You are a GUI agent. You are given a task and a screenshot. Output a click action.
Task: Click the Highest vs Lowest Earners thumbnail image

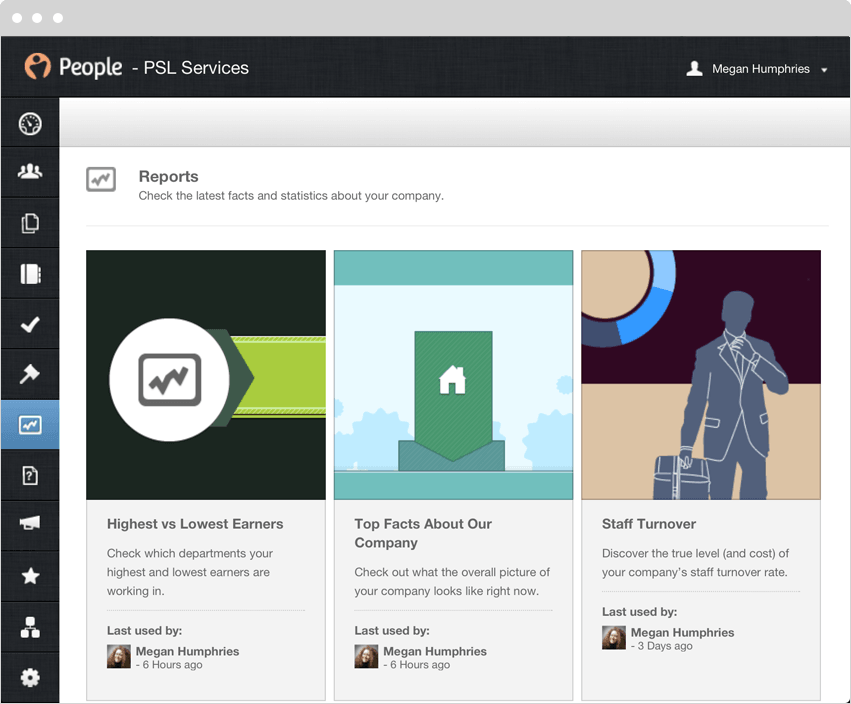point(206,375)
